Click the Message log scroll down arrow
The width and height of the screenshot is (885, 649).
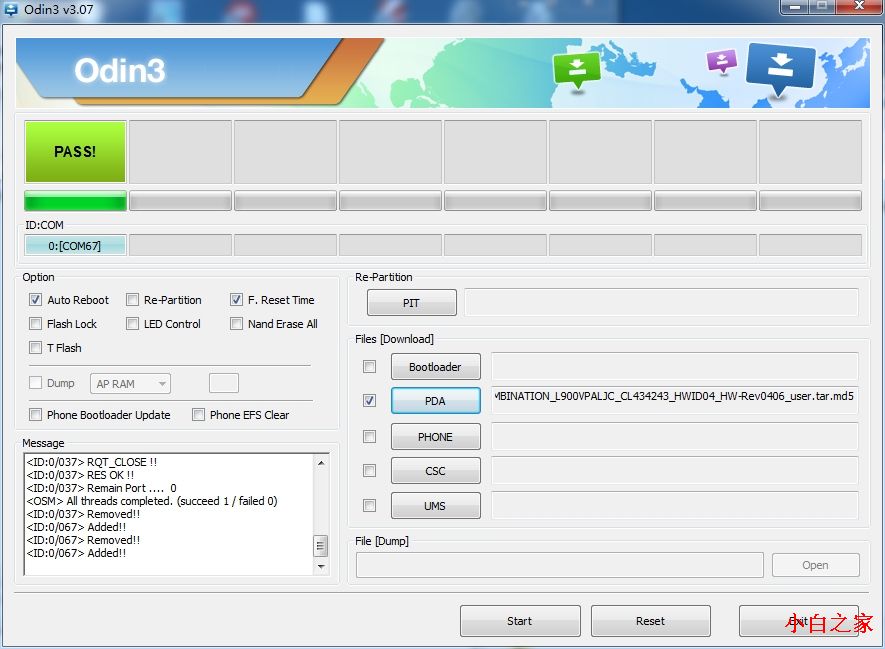[x=321, y=567]
